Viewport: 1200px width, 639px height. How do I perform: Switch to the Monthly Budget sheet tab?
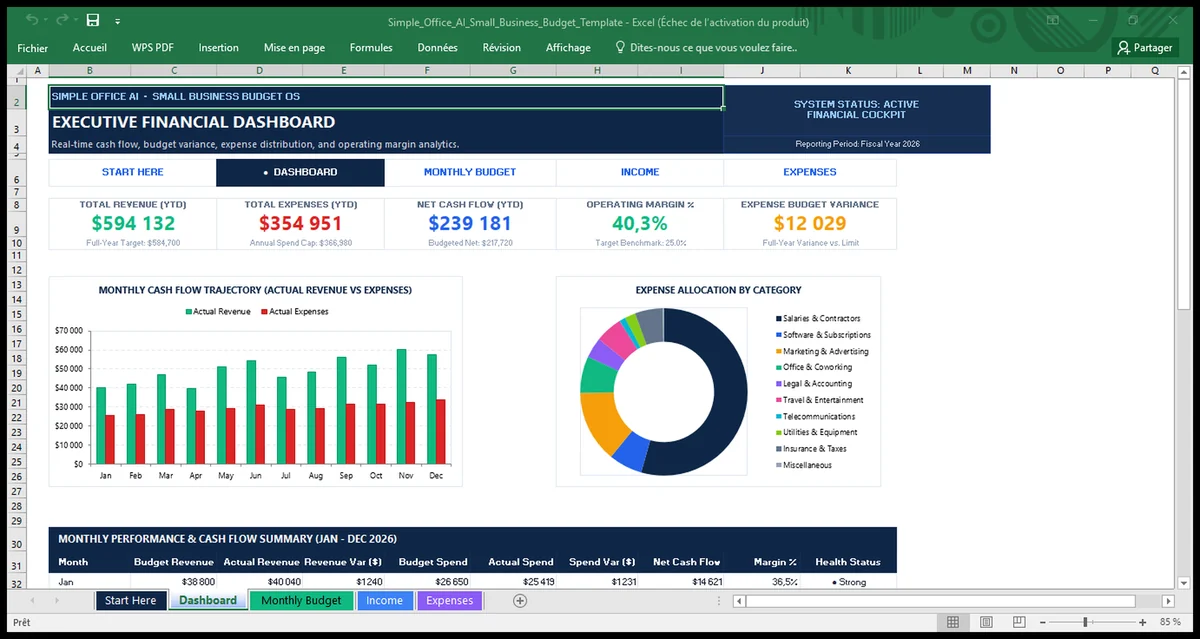click(301, 600)
